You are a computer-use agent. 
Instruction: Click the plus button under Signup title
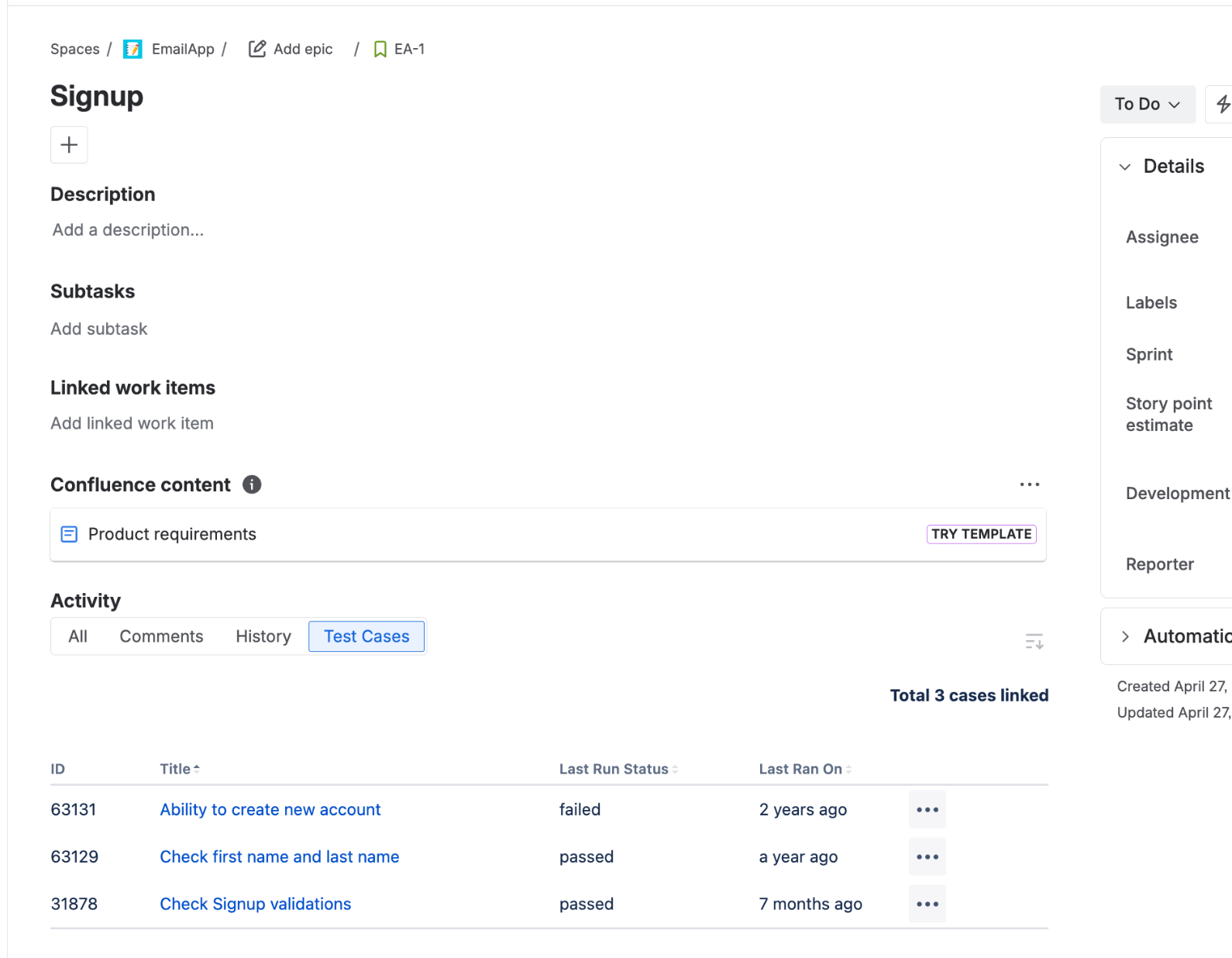(x=69, y=145)
